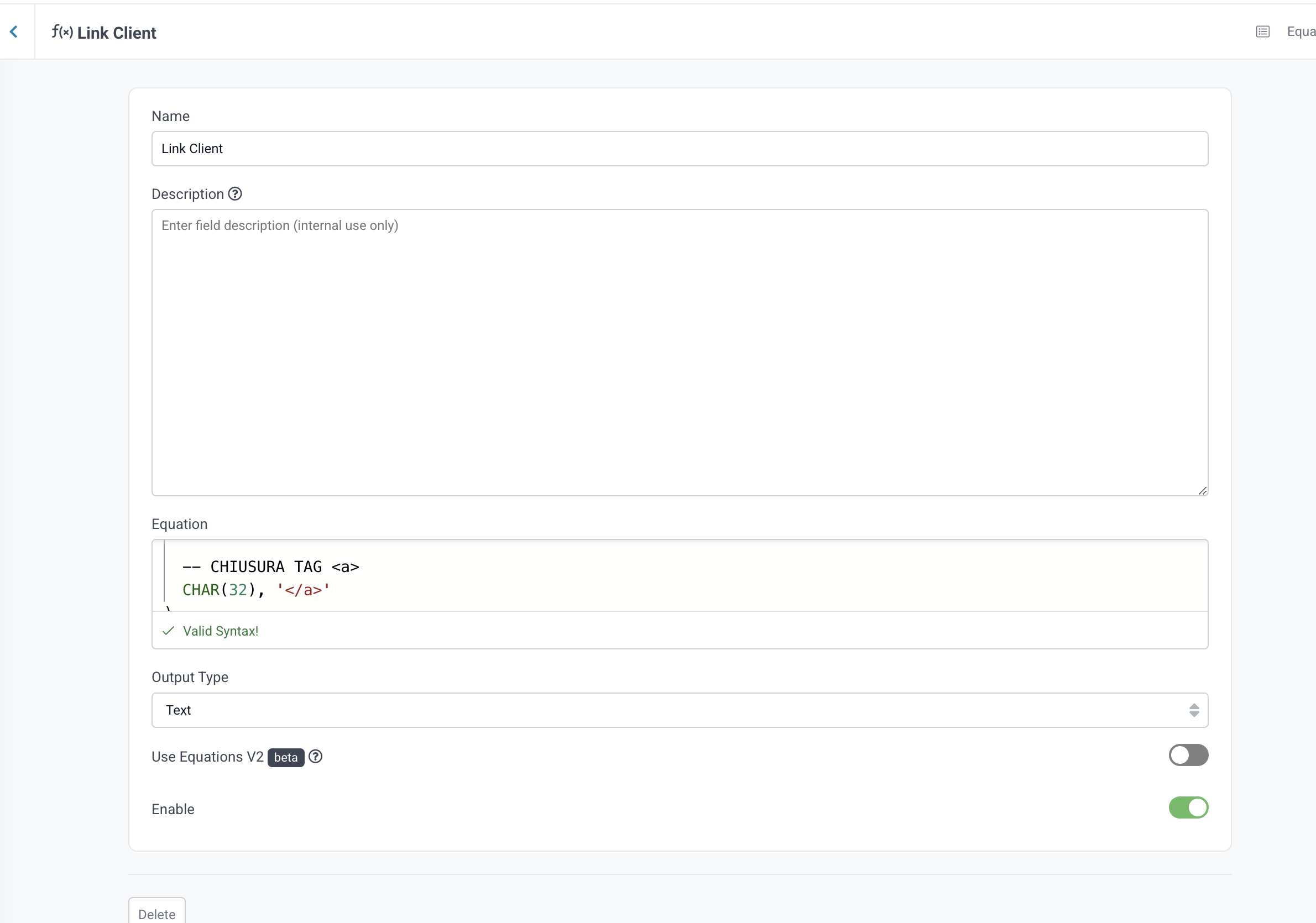This screenshot has height=923, width=1316.
Task: Click the f(x) equation icon
Action: [62, 32]
